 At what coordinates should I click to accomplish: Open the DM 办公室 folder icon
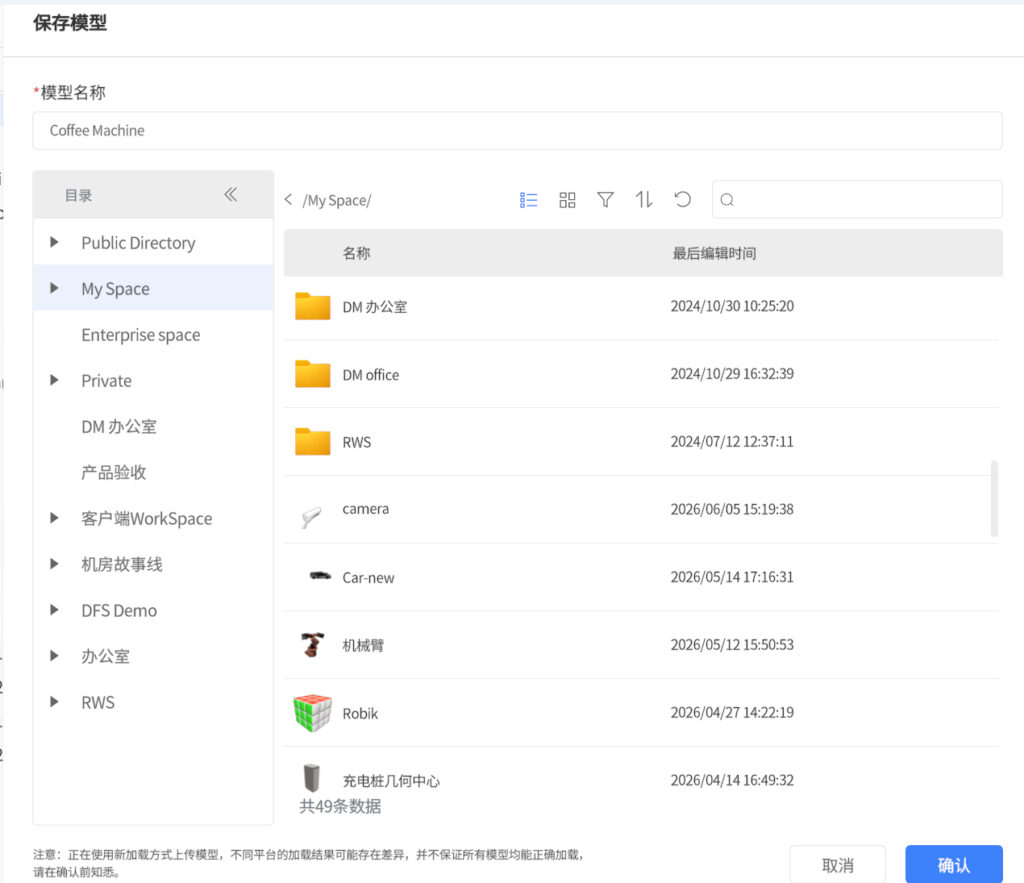coord(312,306)
